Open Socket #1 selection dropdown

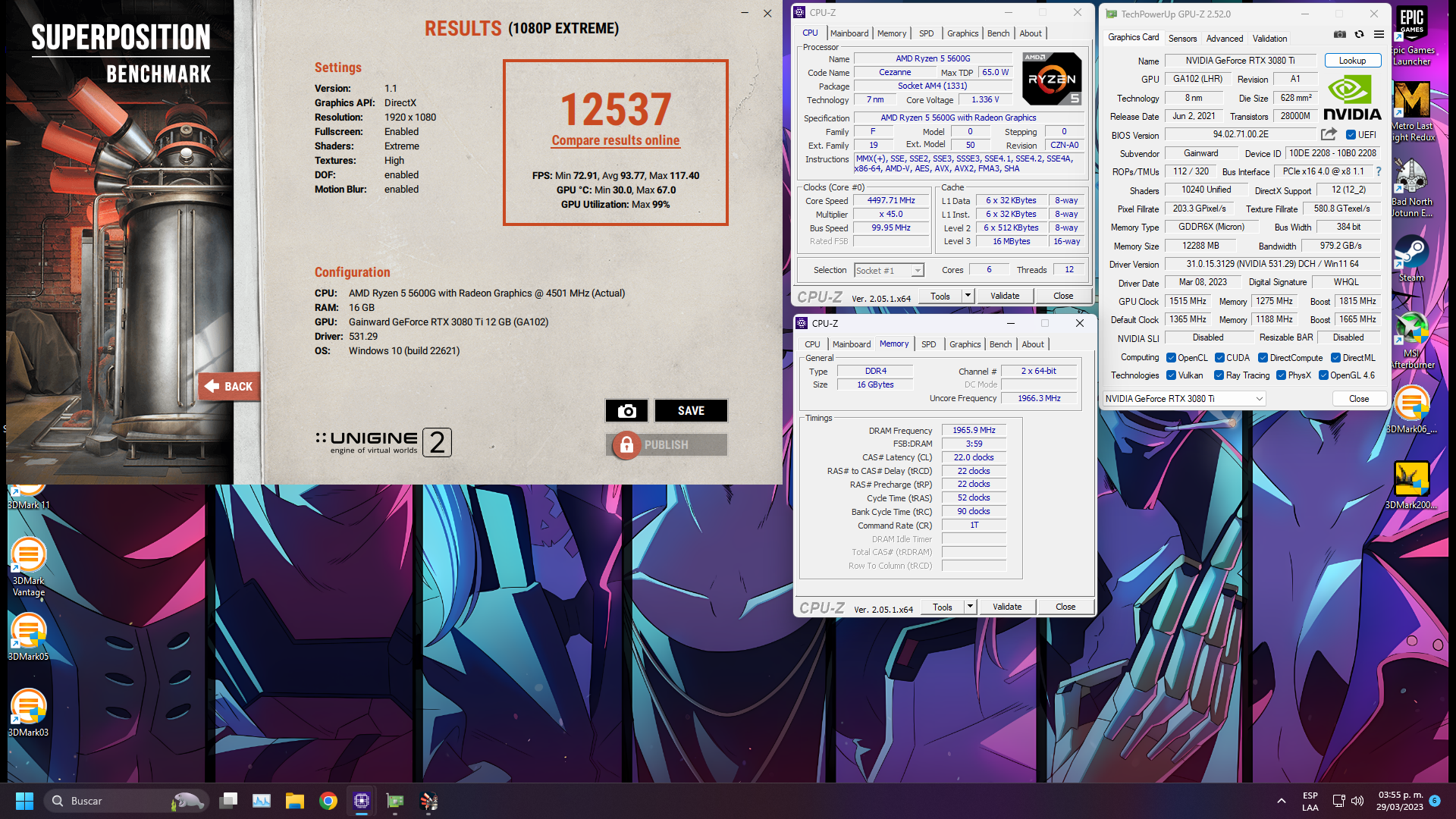point(889,271)
